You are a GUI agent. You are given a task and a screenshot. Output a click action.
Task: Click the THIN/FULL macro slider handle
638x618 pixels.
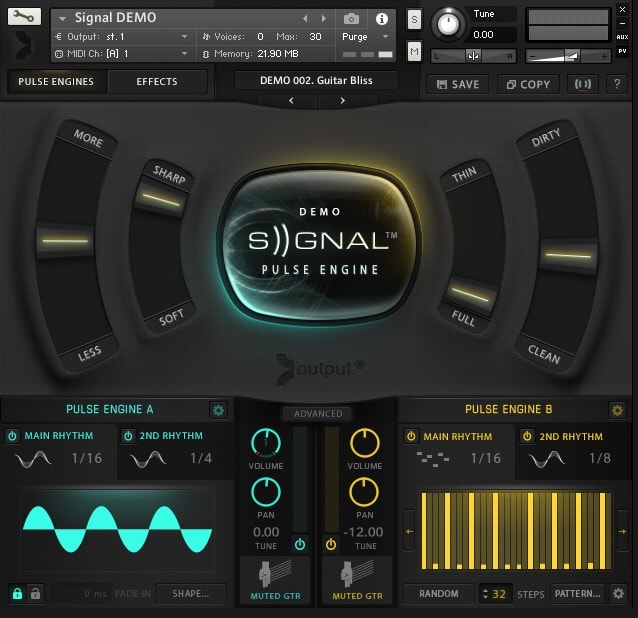tap(470, 295)
